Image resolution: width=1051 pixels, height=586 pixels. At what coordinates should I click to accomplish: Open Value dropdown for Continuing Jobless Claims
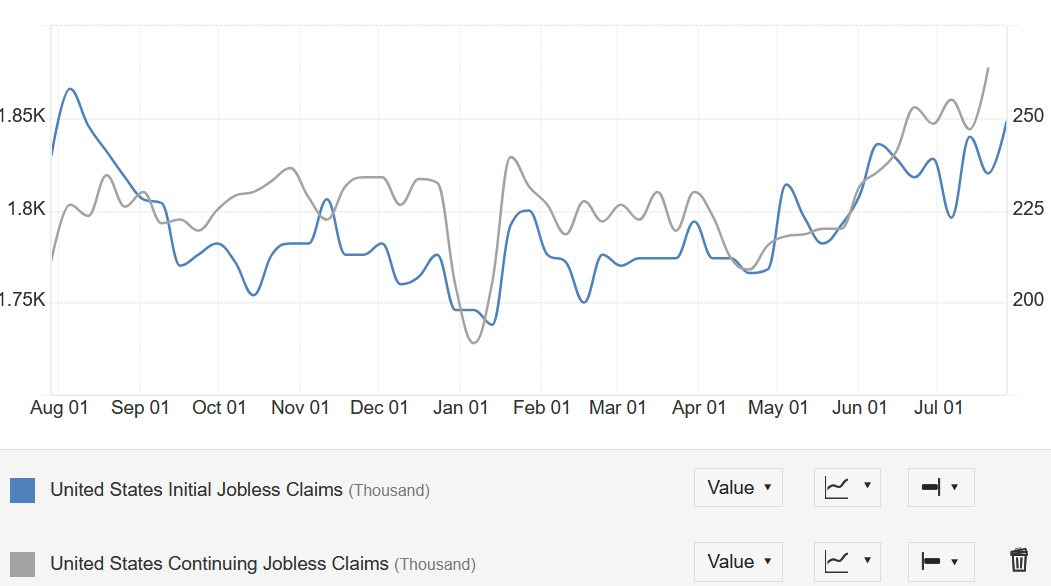coord(738,561)
